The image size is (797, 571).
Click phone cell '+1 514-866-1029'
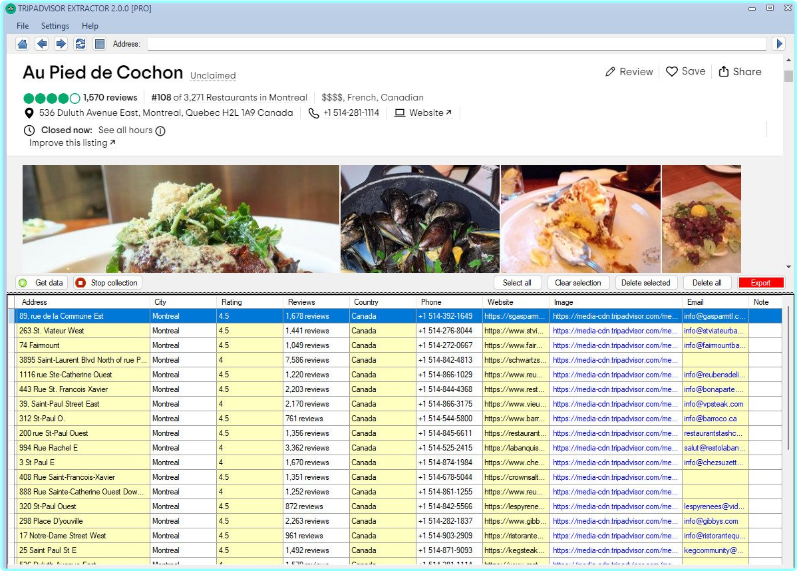click(449, 375)
